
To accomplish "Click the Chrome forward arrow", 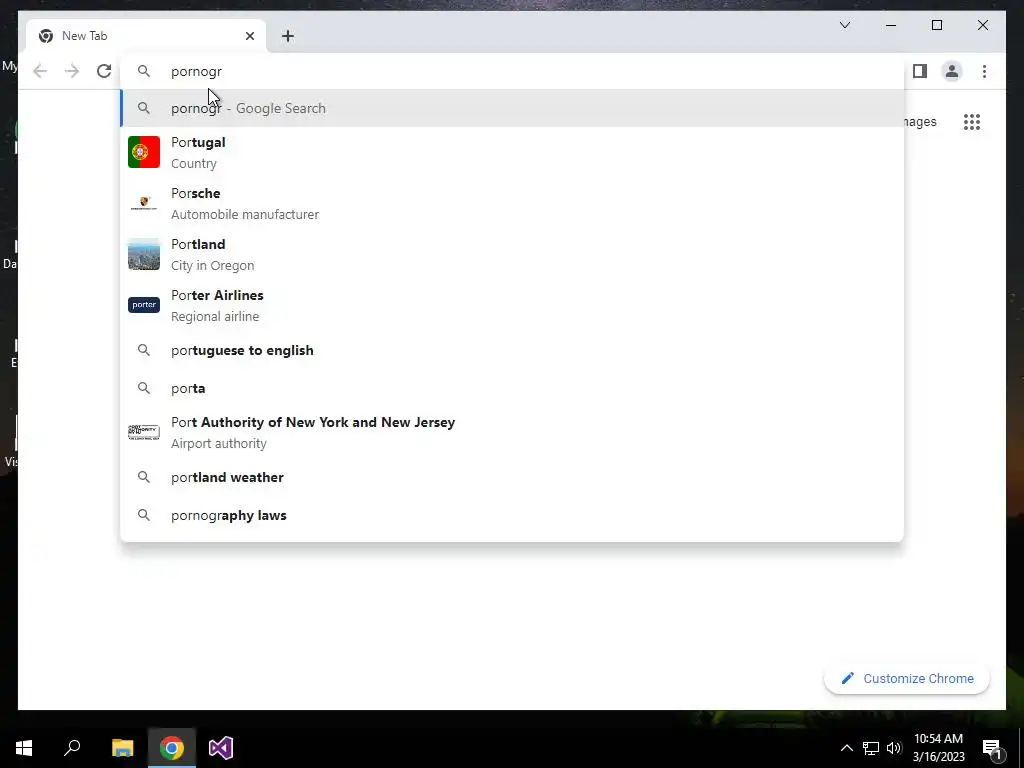I will coord(72,71).
